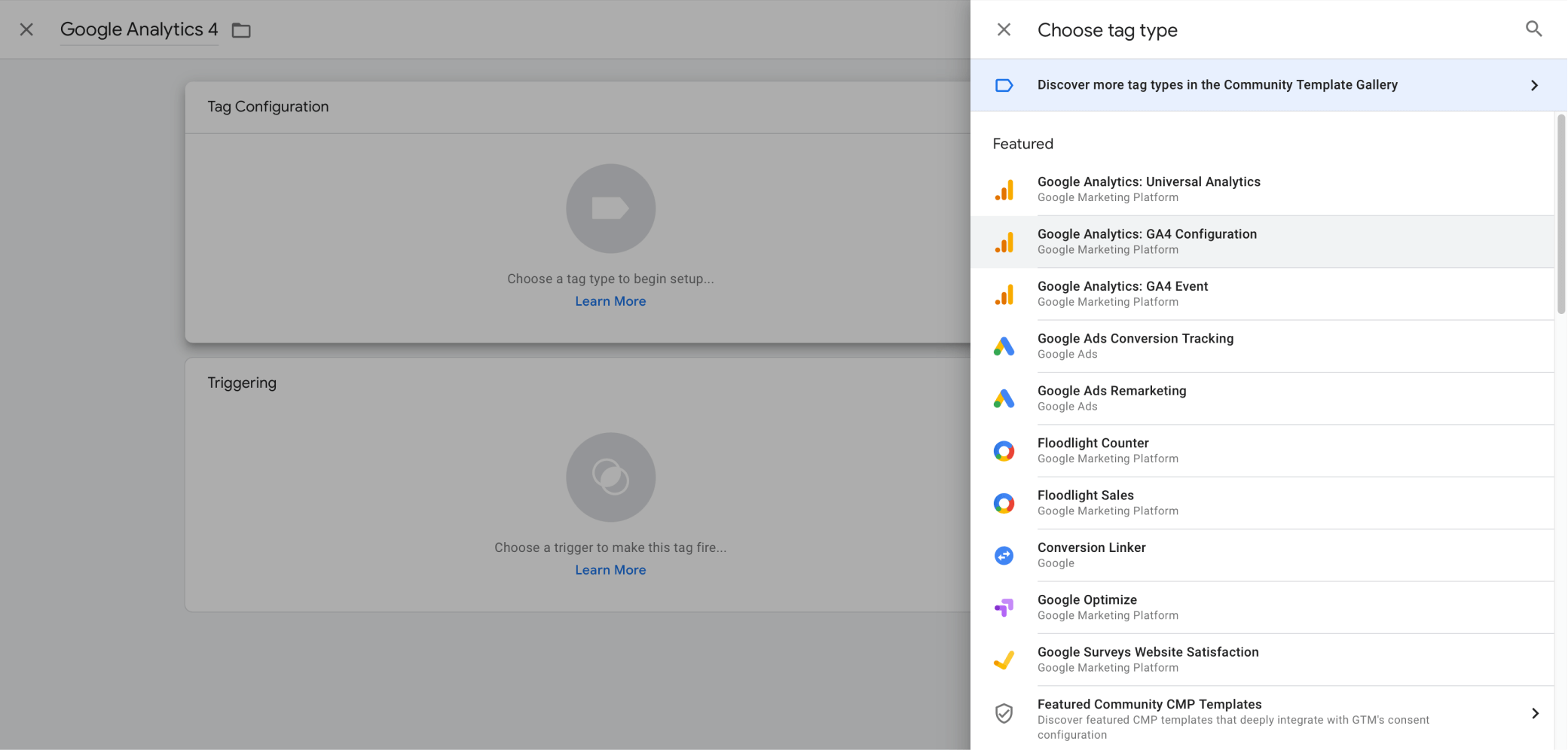Expand the Community Template Gallery row chevron
The image size is (1568, 750).
1535,85
